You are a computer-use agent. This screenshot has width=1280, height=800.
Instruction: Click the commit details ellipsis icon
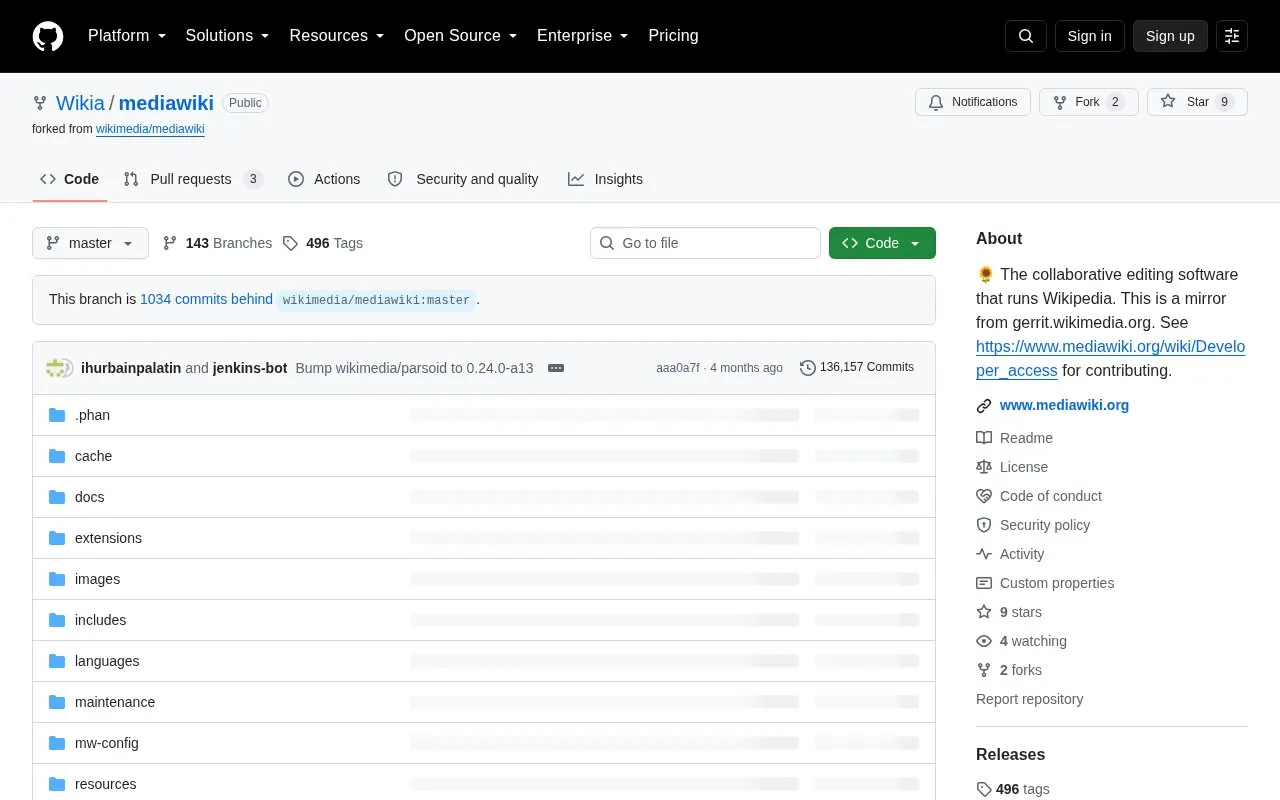point(556,368)
